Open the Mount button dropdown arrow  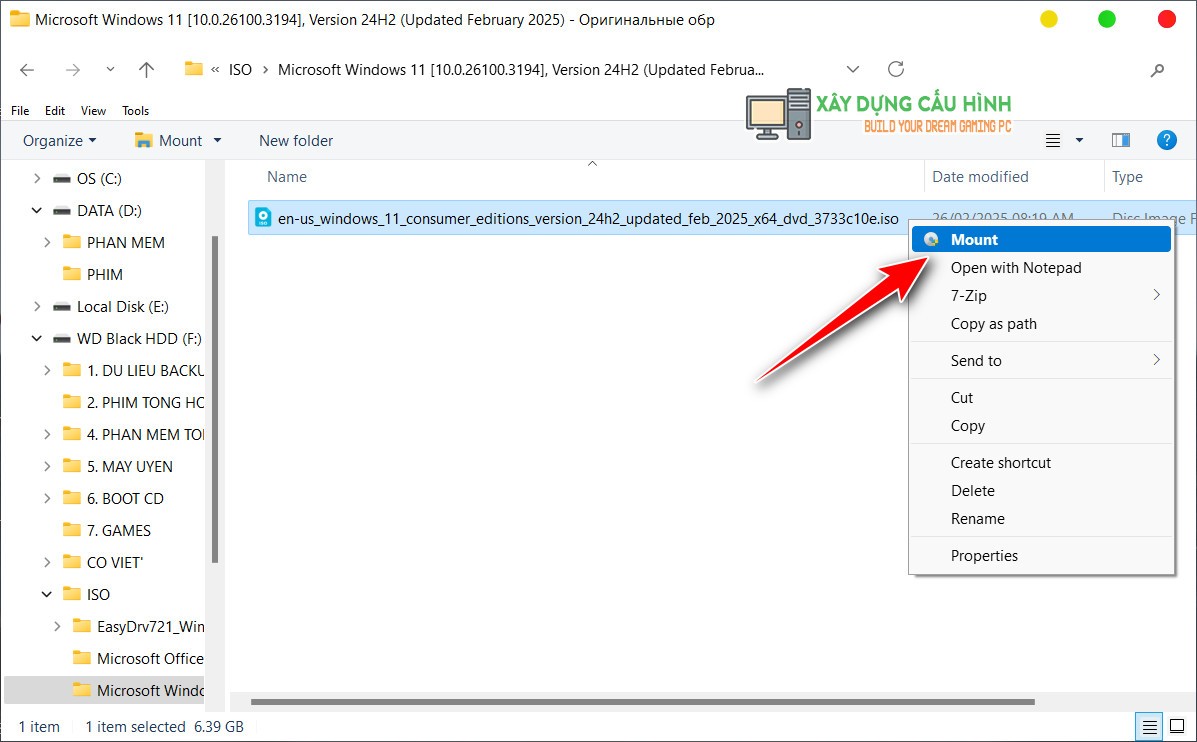coord(217,140)
